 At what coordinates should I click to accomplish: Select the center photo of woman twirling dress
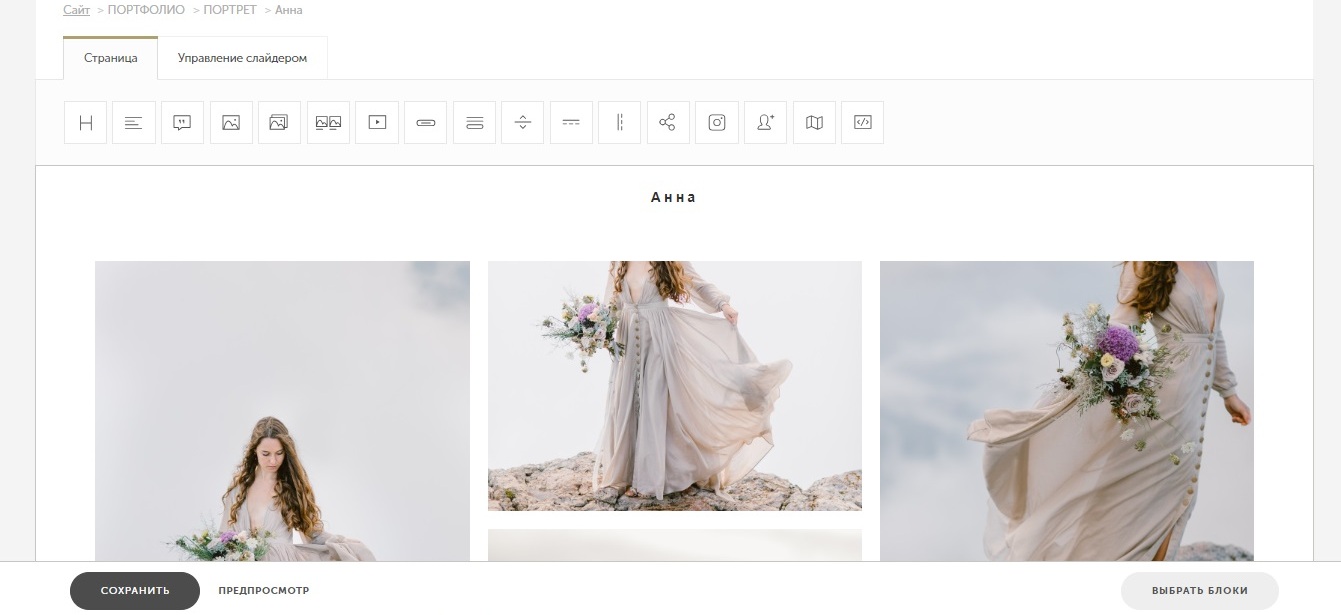click(674, 385)
